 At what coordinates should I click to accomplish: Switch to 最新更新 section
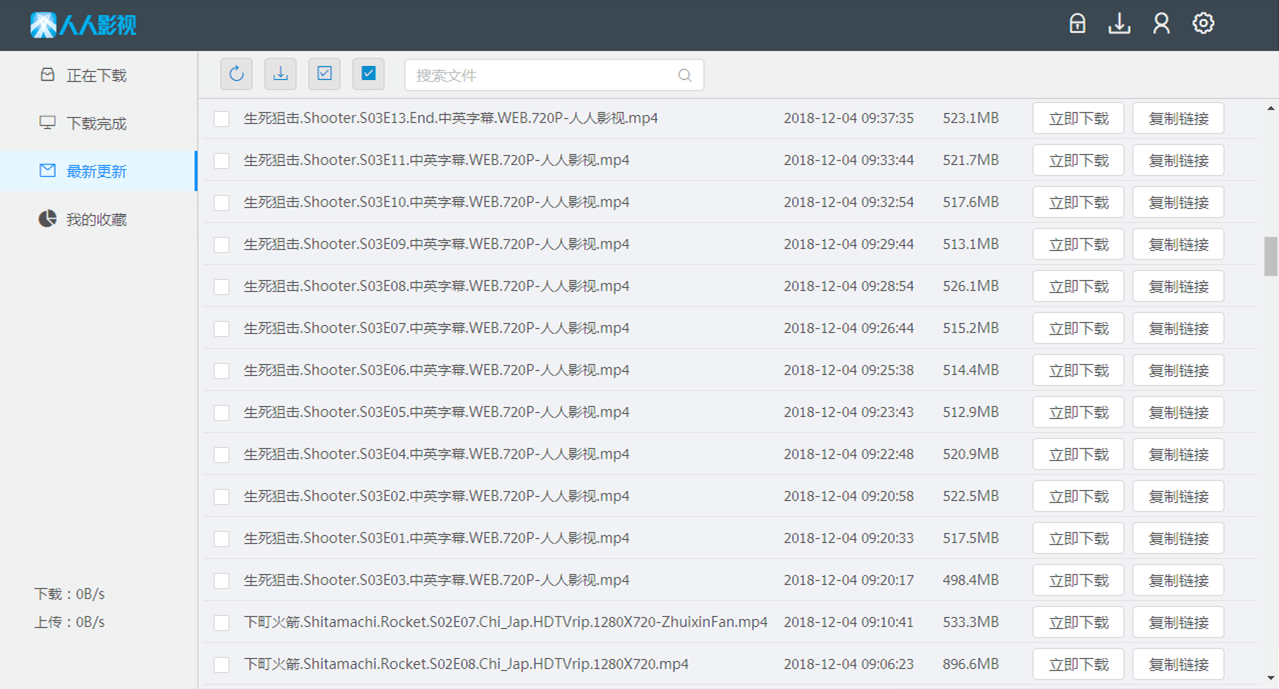click(x=98, y=171)
